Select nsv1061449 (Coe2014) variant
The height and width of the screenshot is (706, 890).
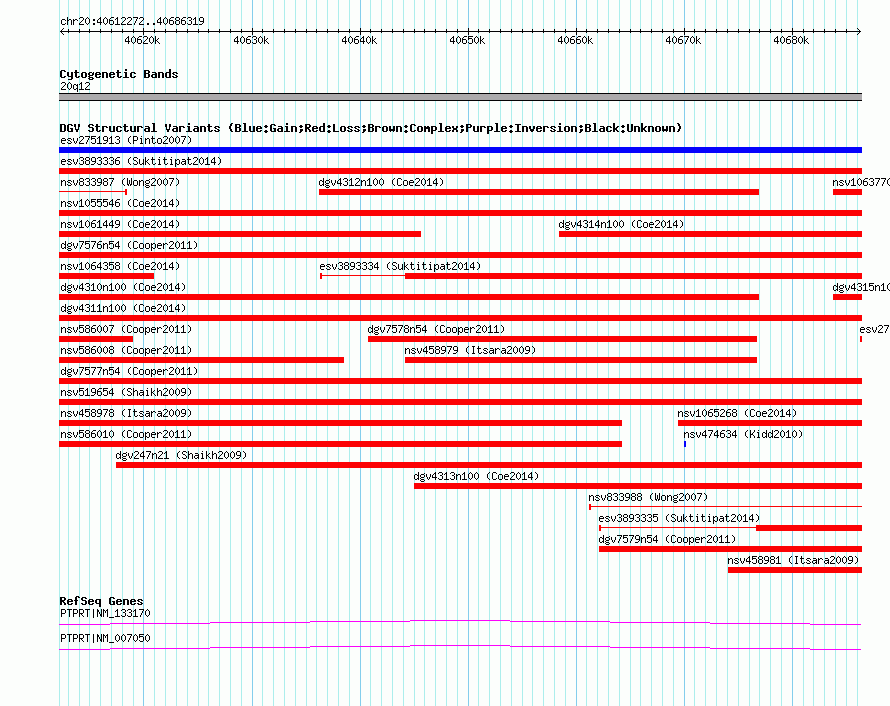(120, 224)
